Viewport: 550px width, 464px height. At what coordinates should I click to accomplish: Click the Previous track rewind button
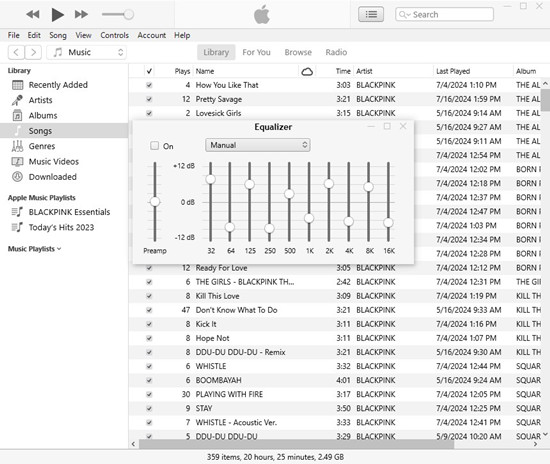(x=33, y=14)
